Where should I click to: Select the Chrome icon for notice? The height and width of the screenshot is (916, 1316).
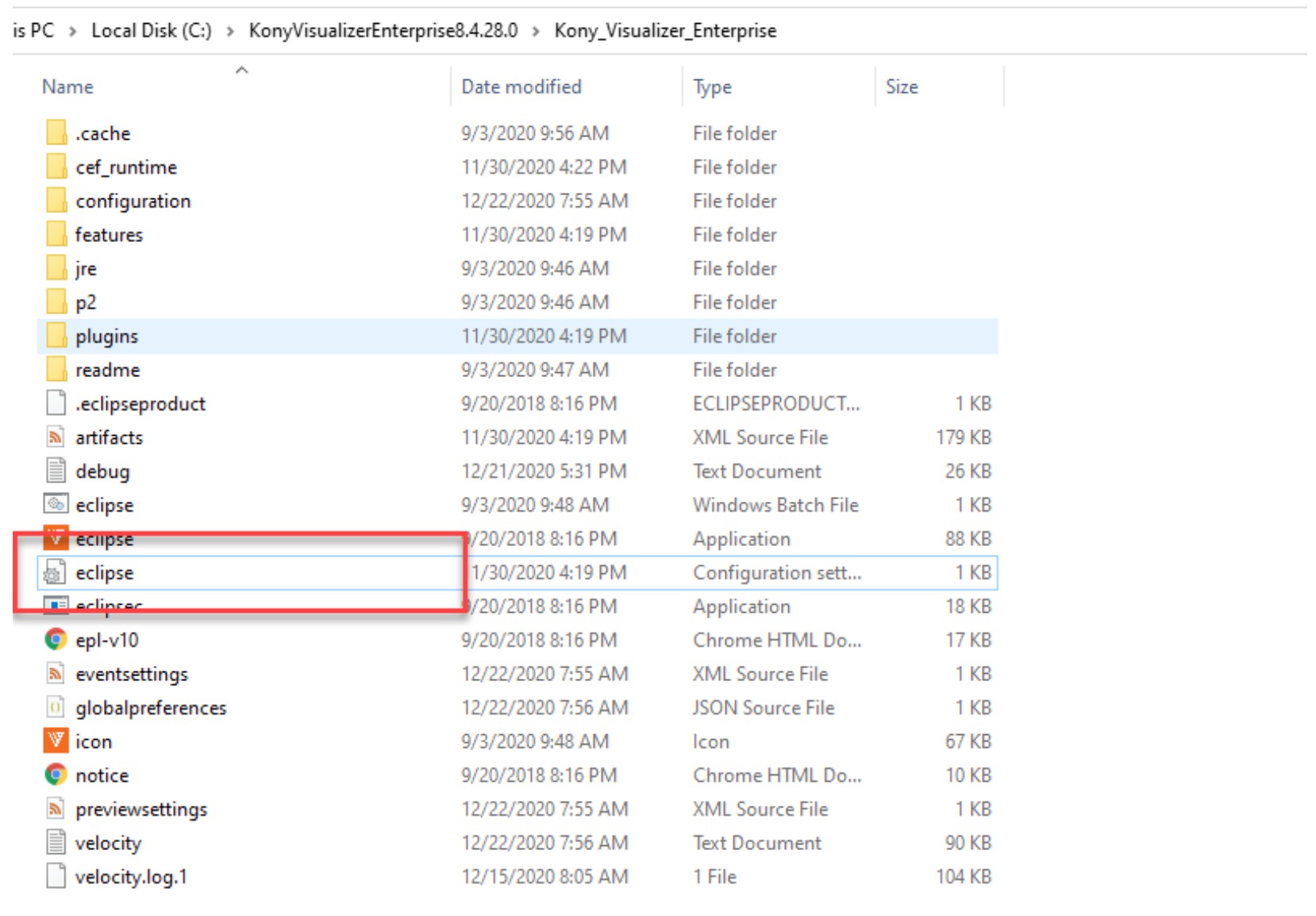[56, 774]
